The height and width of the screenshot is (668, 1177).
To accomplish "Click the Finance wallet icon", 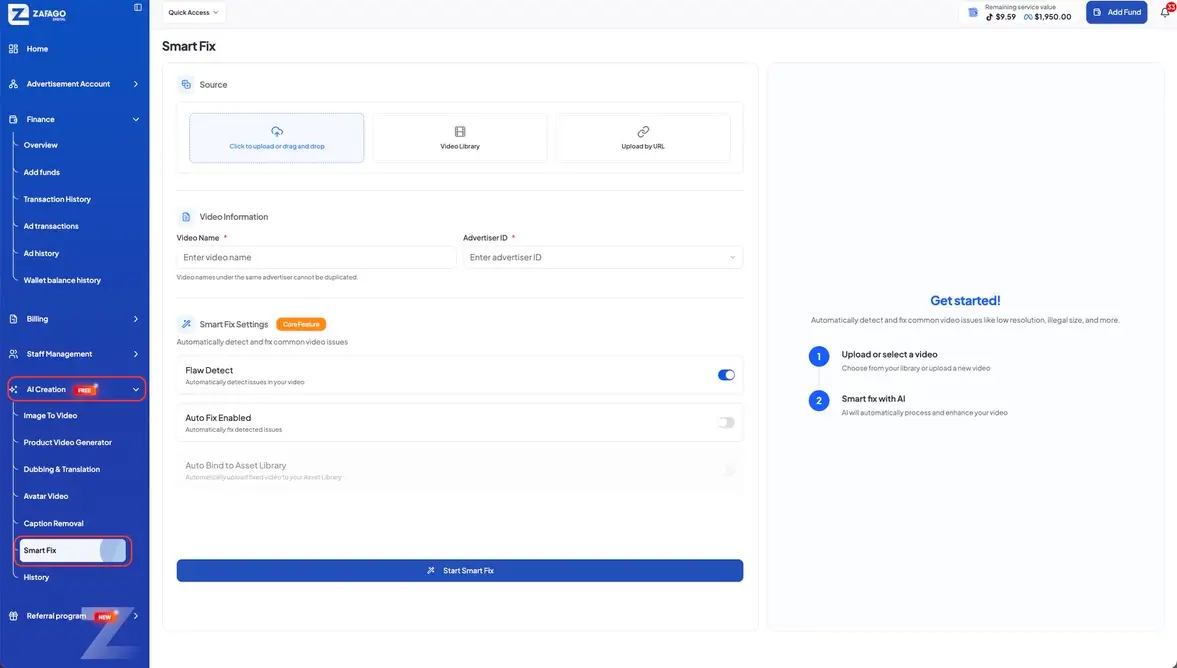I will point(14,119).
